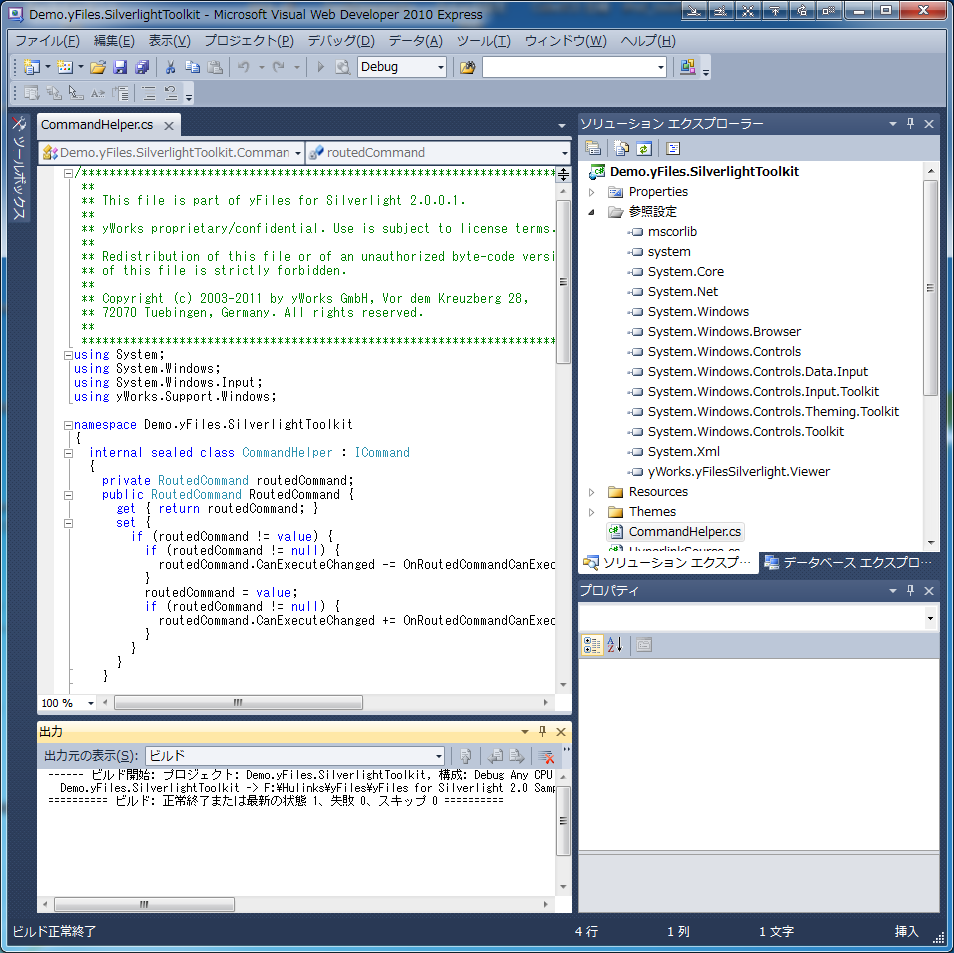Click the Open File folder icon
Screen dimensions: 954x953
98,67
